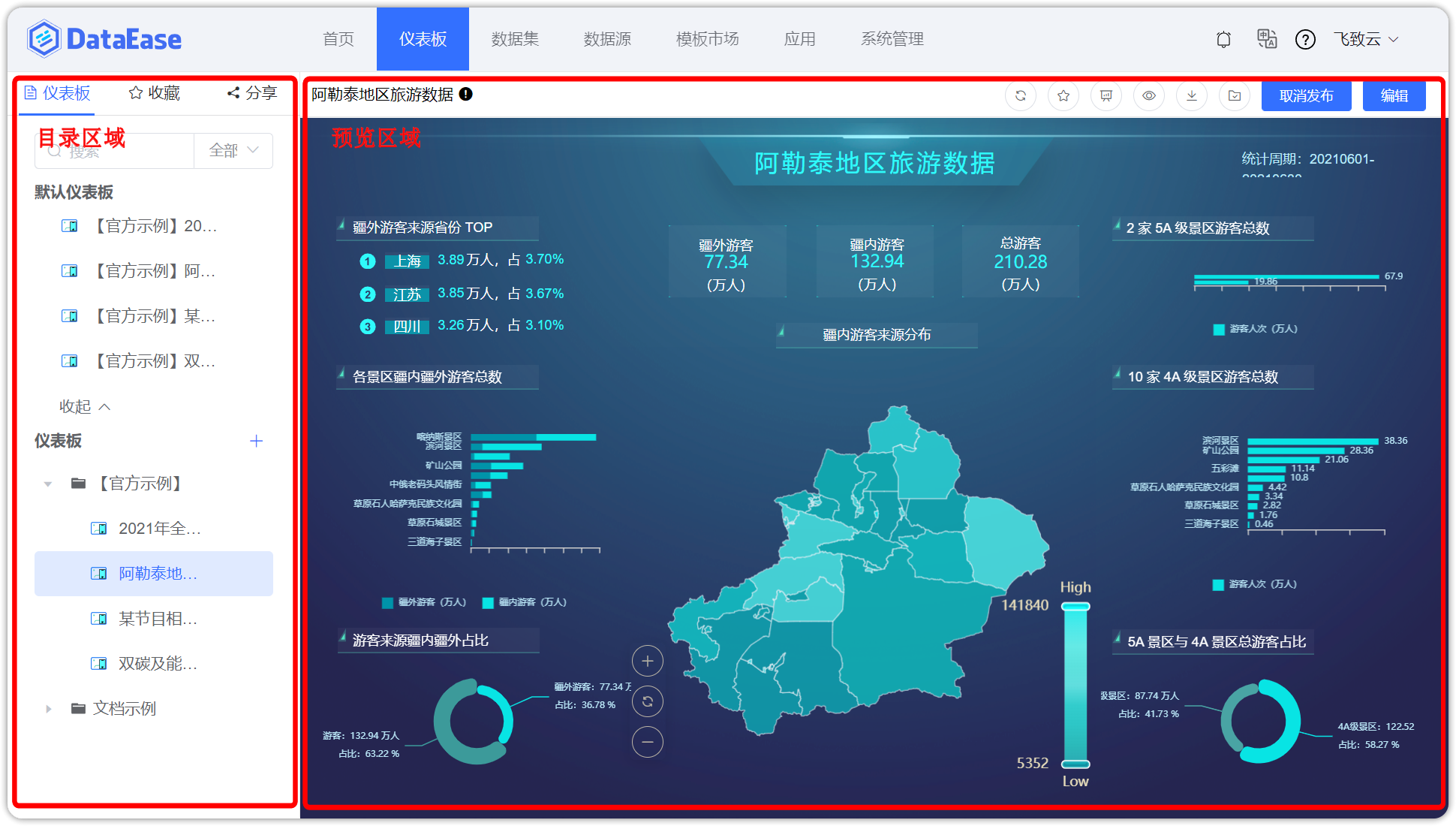Open public preview via the eye icon

[x=1149, y=95]
